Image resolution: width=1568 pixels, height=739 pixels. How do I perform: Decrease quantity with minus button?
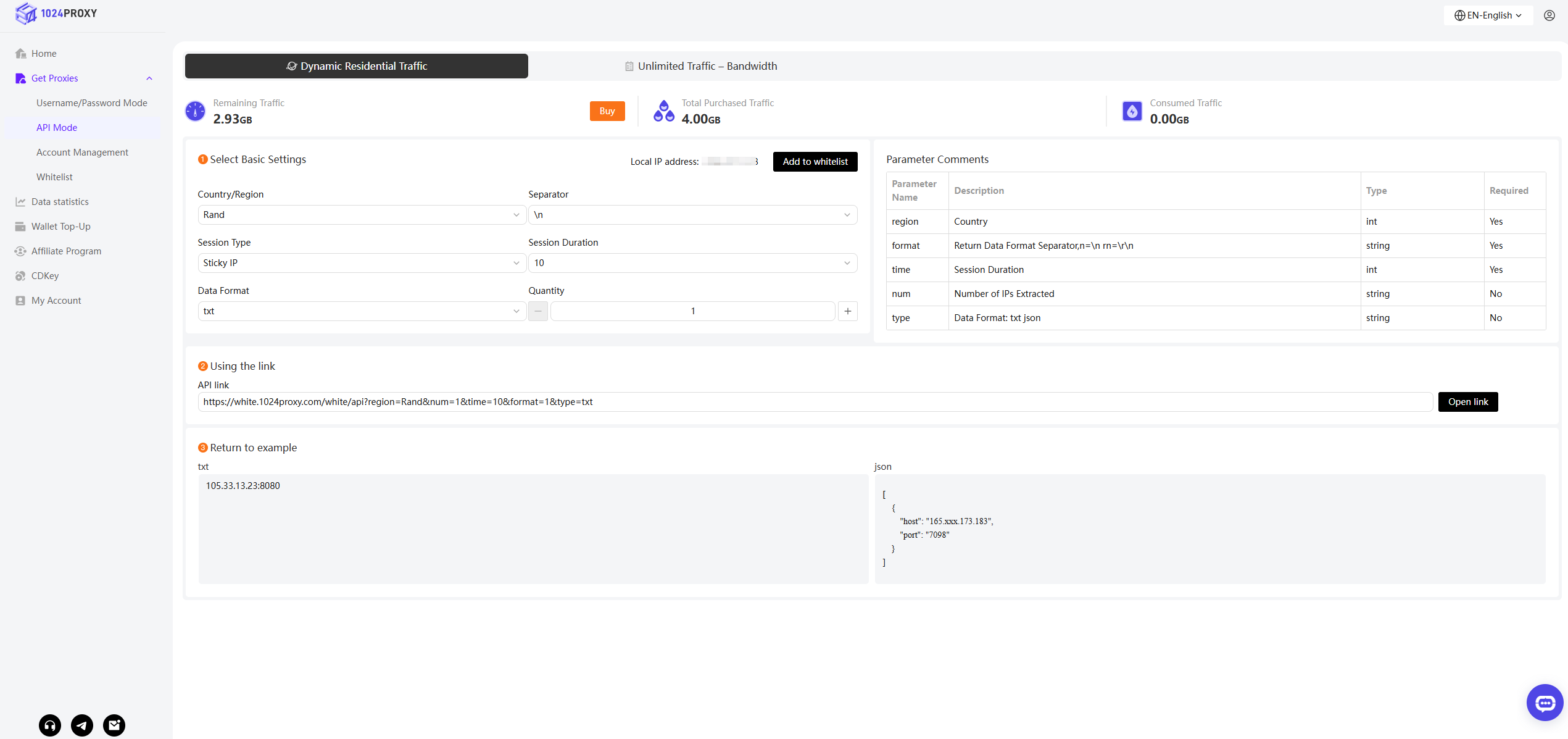538,311
